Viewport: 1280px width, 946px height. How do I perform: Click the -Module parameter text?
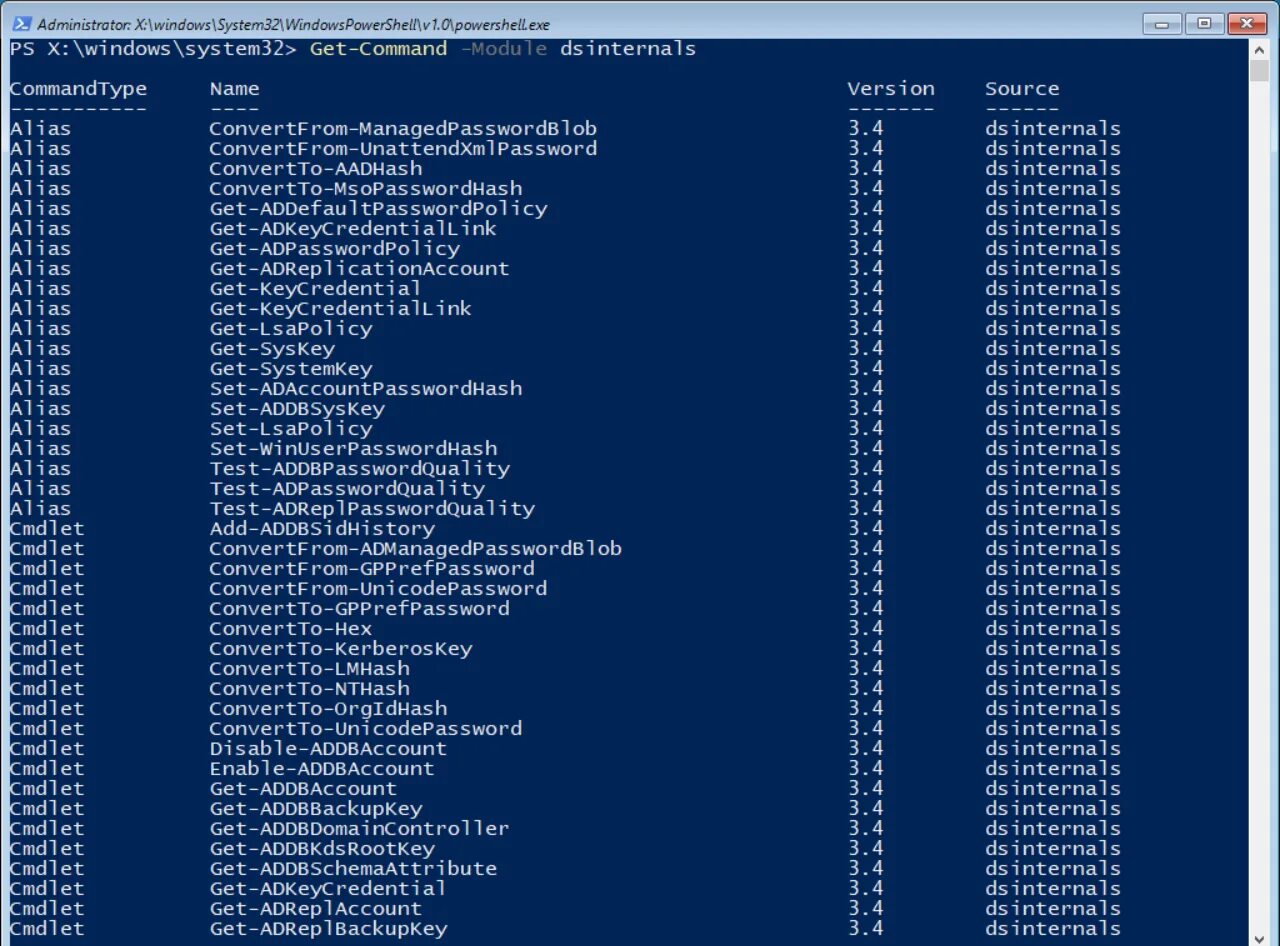point(503,49)
